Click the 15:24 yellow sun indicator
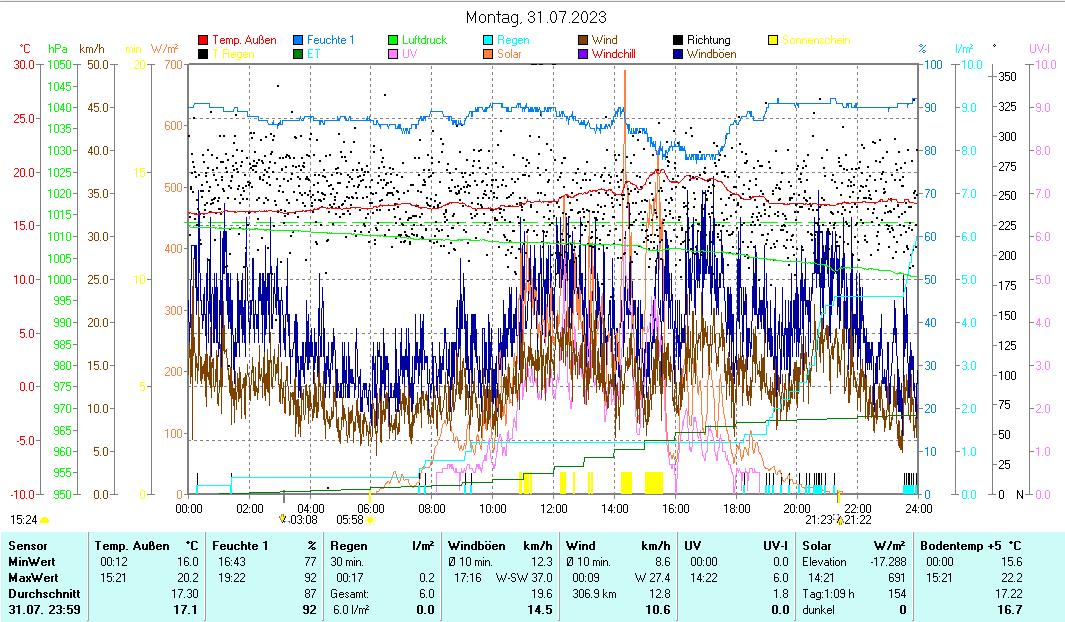The image size is (1065, 622). point(44,520)
